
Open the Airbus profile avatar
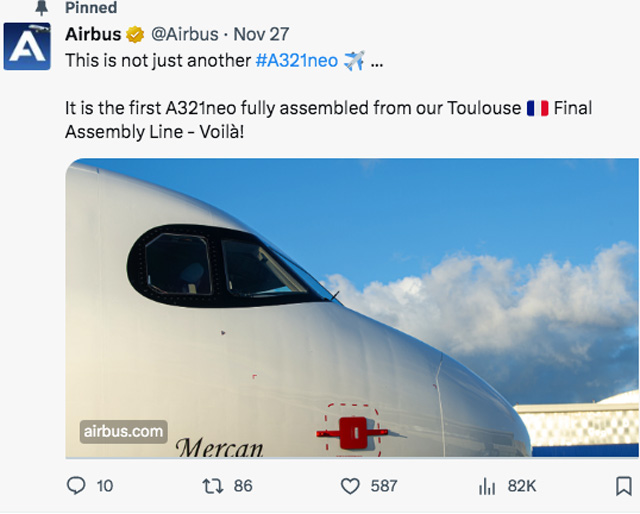(x=27, y=46)
